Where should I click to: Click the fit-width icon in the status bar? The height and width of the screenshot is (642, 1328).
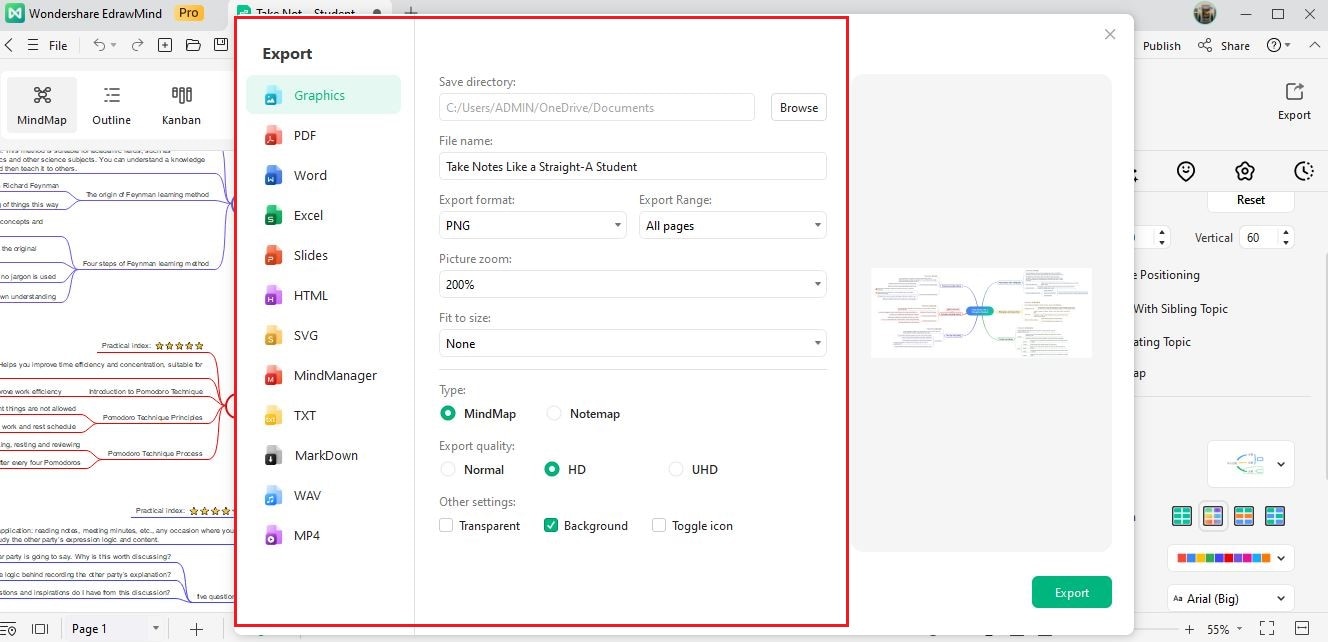[1302, 629]
